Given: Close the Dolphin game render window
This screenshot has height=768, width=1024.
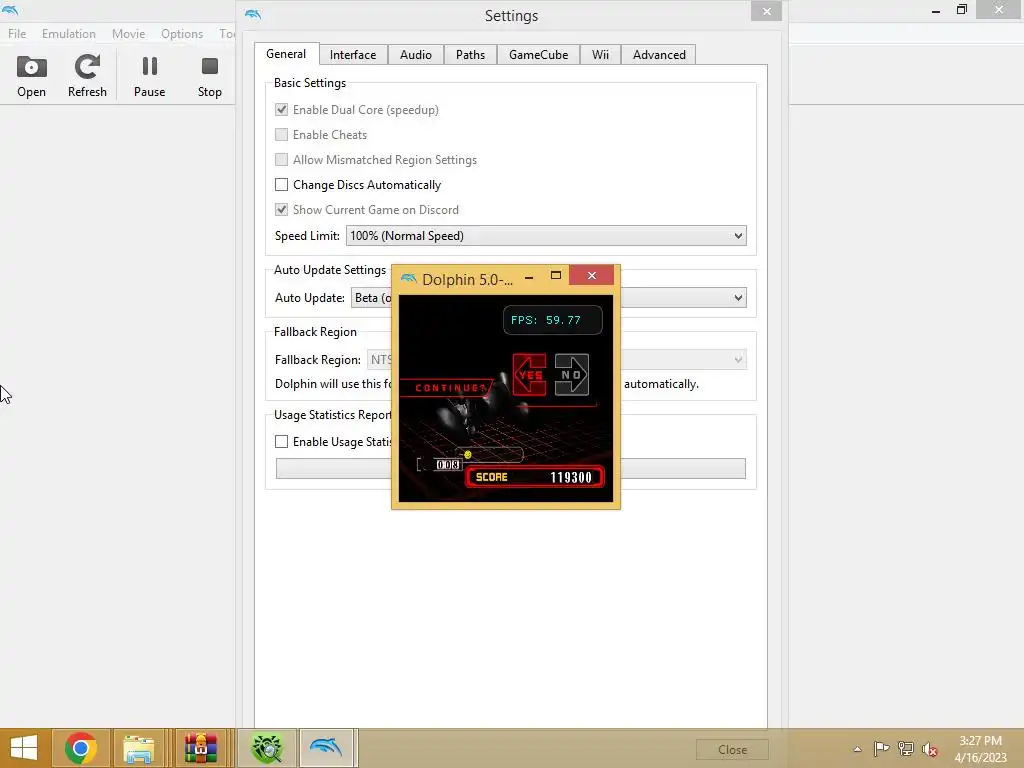Looking at the screenshot, I should [x=592, y=275].
